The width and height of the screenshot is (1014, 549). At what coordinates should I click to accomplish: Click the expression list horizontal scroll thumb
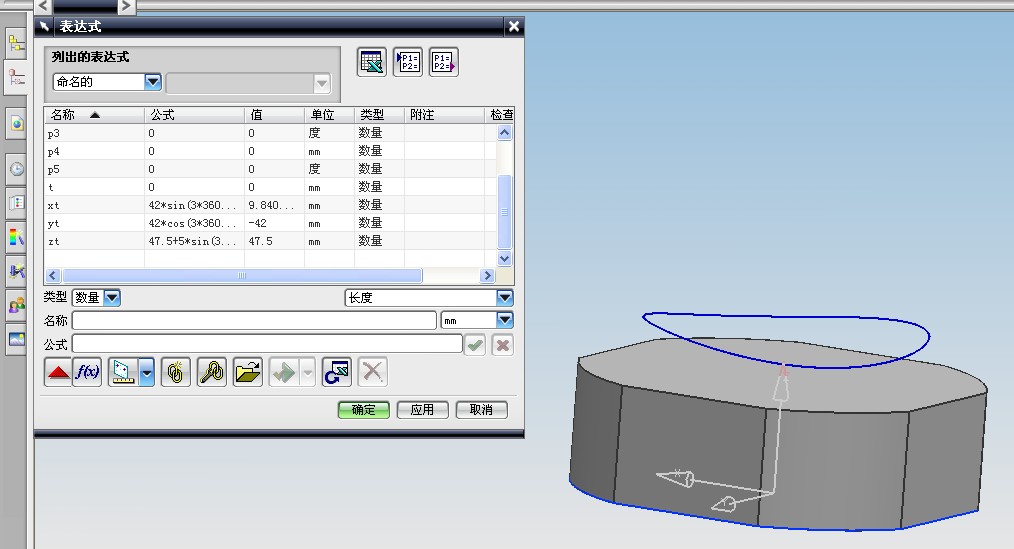[242, 276]
